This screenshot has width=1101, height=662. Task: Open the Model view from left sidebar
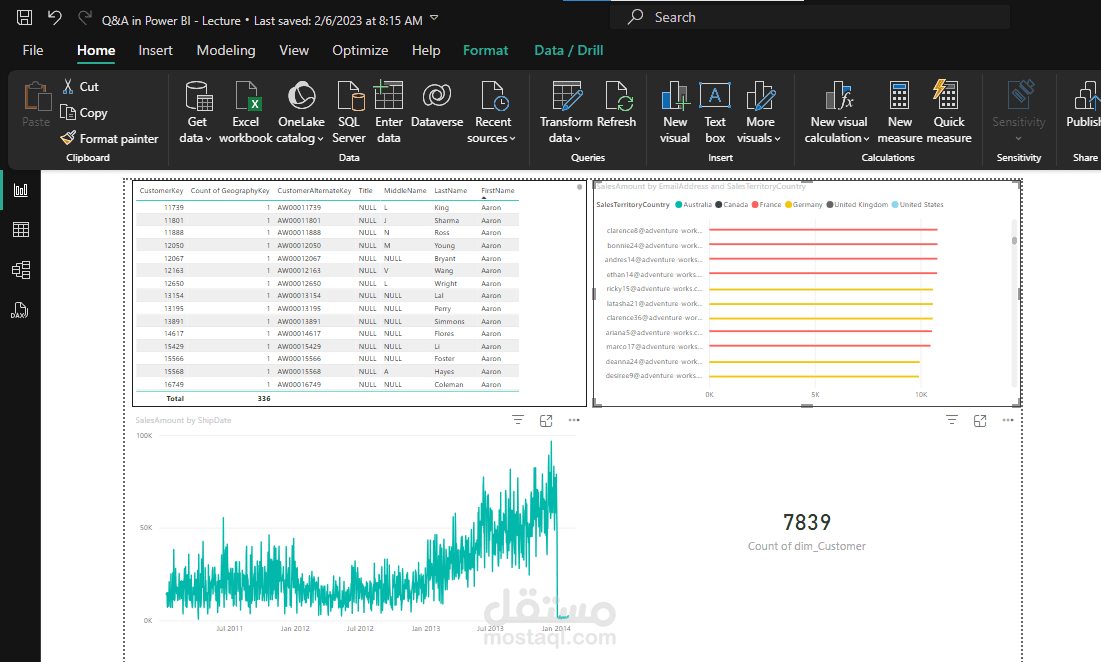20,270
